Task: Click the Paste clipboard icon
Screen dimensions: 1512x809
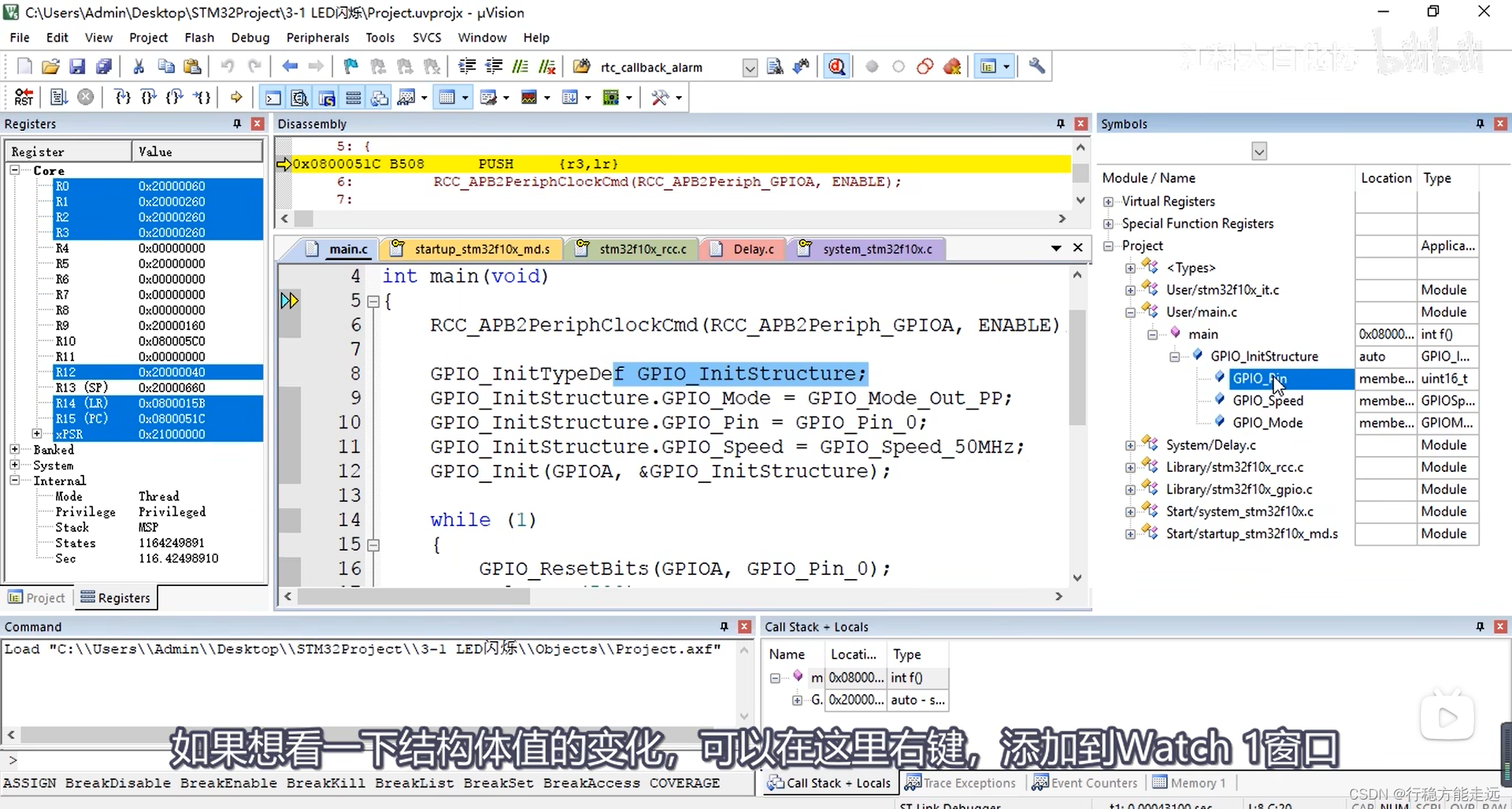Action: (191, 67)
